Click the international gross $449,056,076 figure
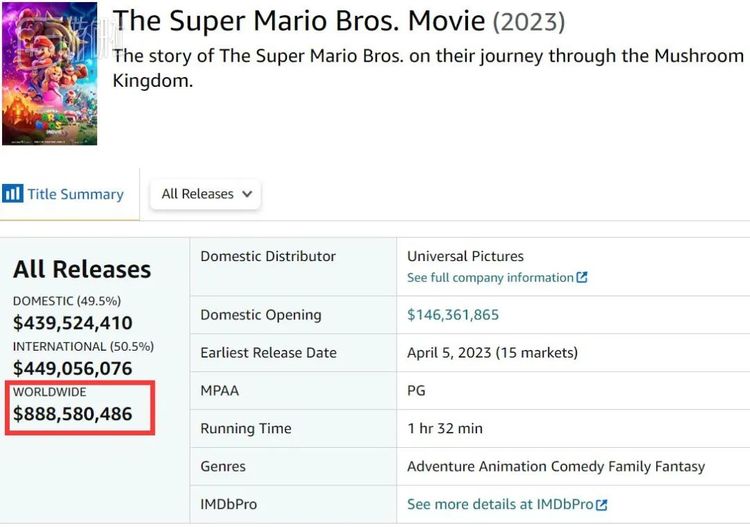This screenshot has height=527, width=750. coord(72,369)
